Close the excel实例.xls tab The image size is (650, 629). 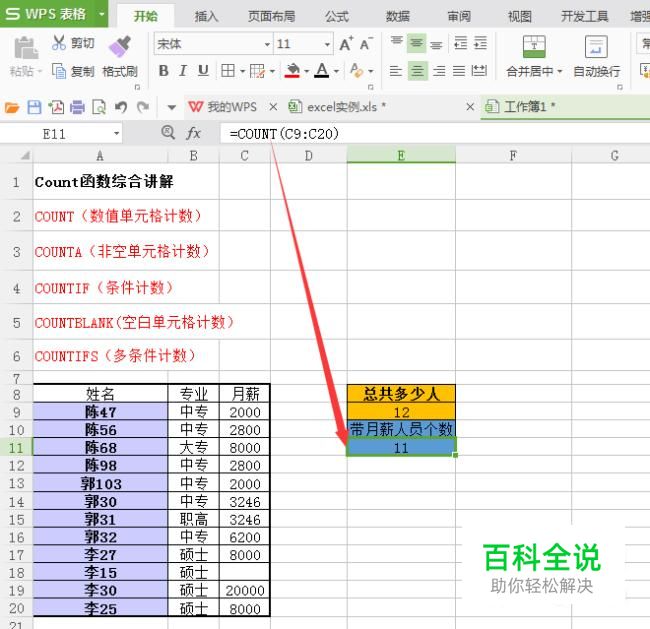[x=470, y=107]
